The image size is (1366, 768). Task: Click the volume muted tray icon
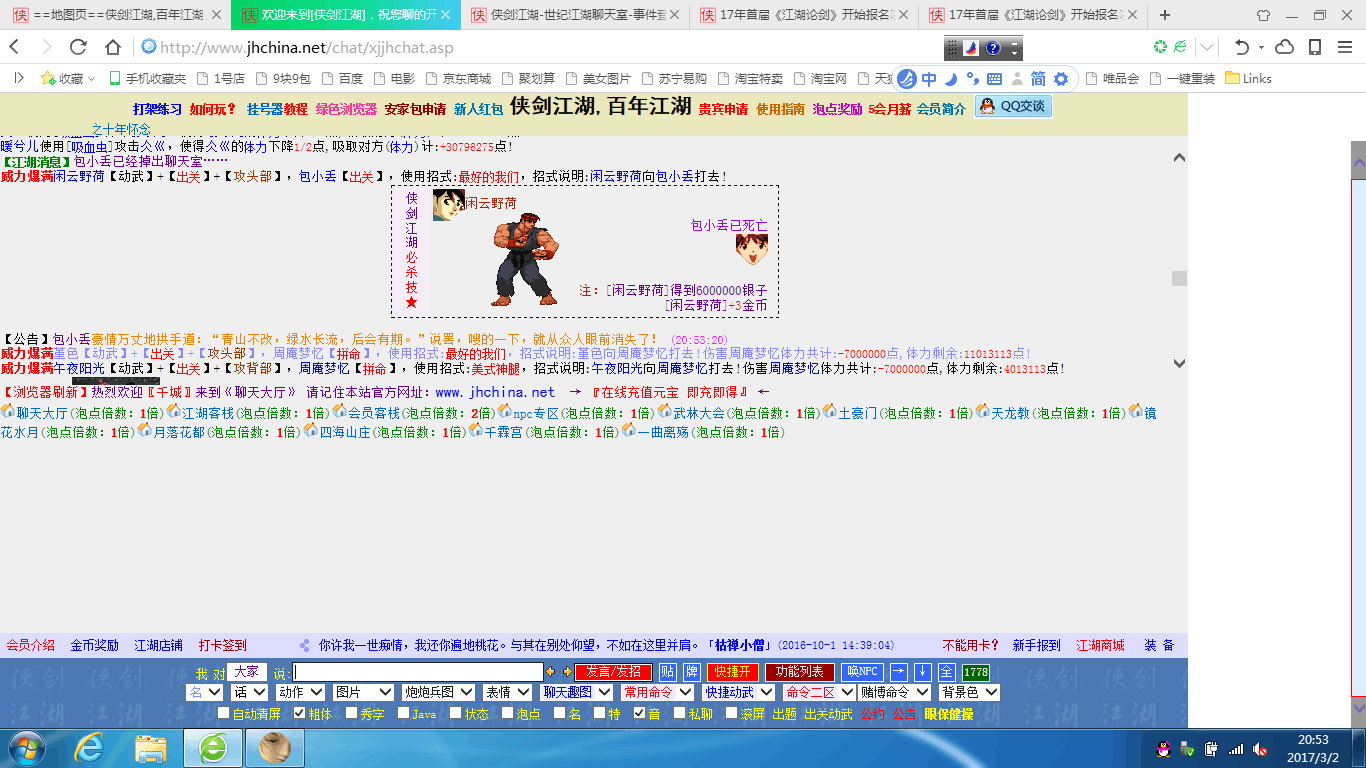(x=1260, y=748)
